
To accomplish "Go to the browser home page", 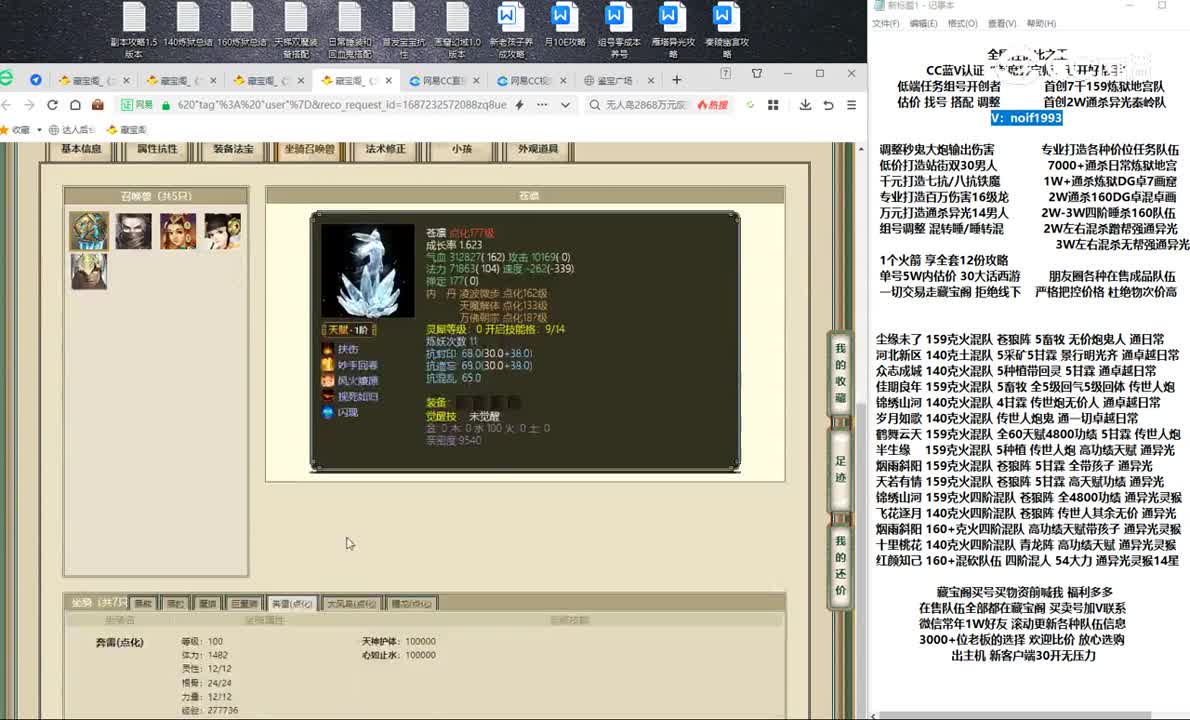I will point(75,105).
